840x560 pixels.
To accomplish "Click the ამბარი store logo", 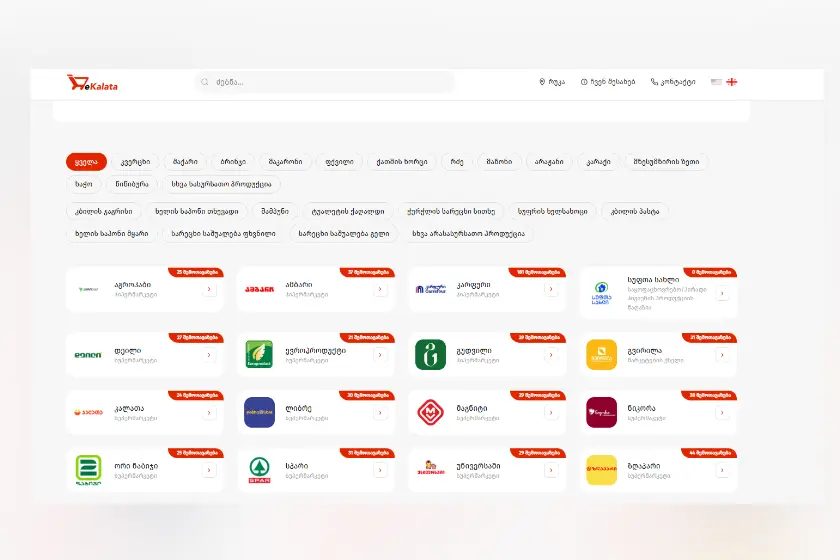I will 259,289.
